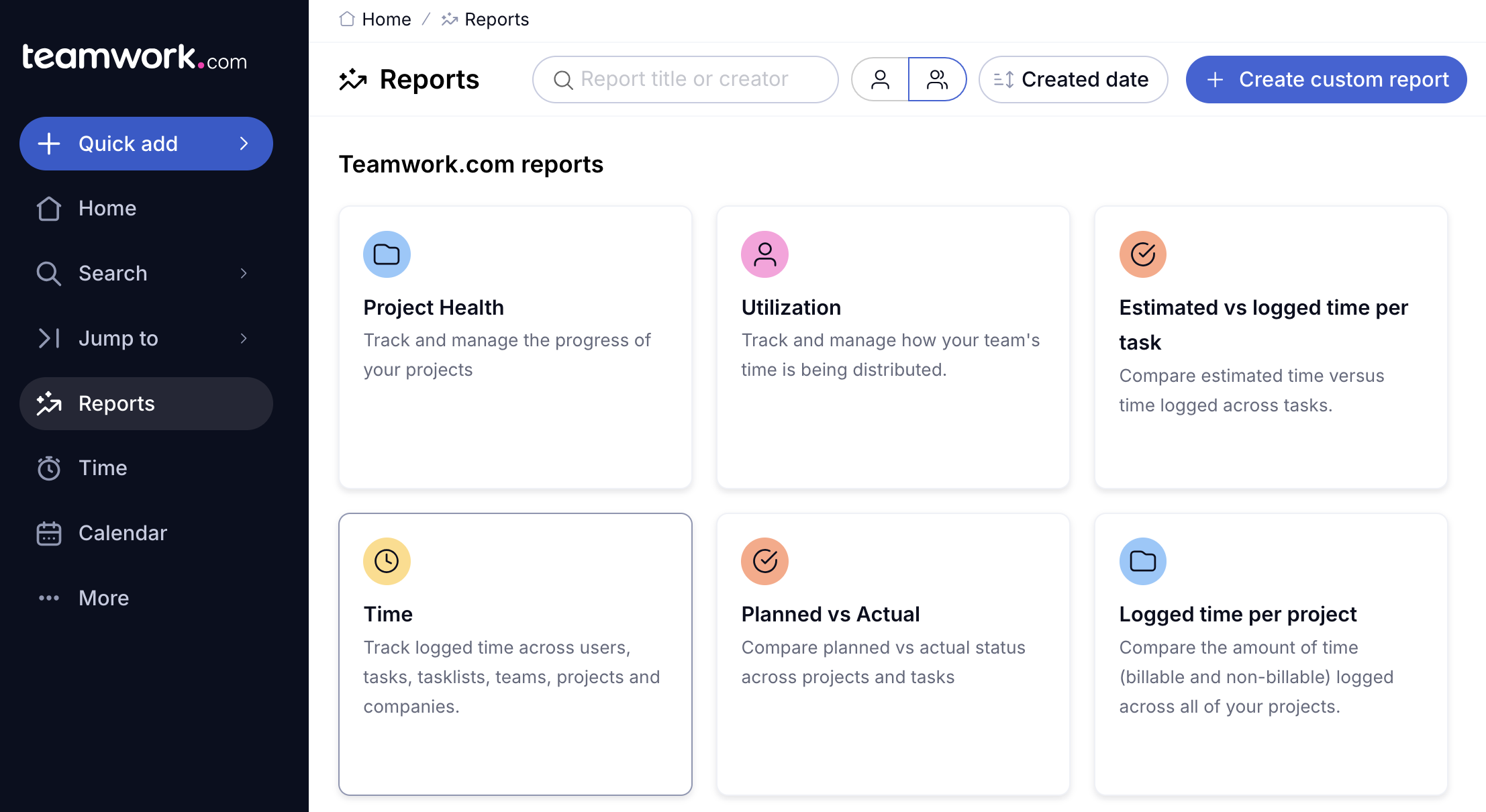Click the Logged time per project folder icon
The width and height of the screenshot is (1486, 812).
pyautogui.click(x=1142, y=561)
